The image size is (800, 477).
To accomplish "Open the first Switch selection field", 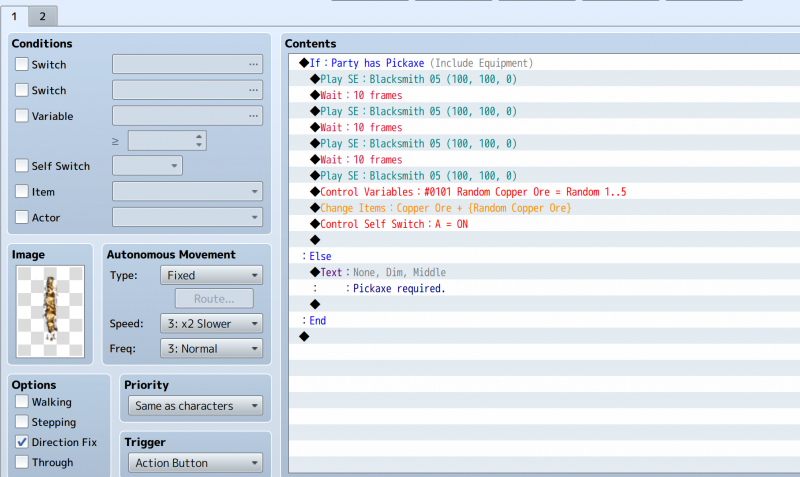I will tap(187, 64).
